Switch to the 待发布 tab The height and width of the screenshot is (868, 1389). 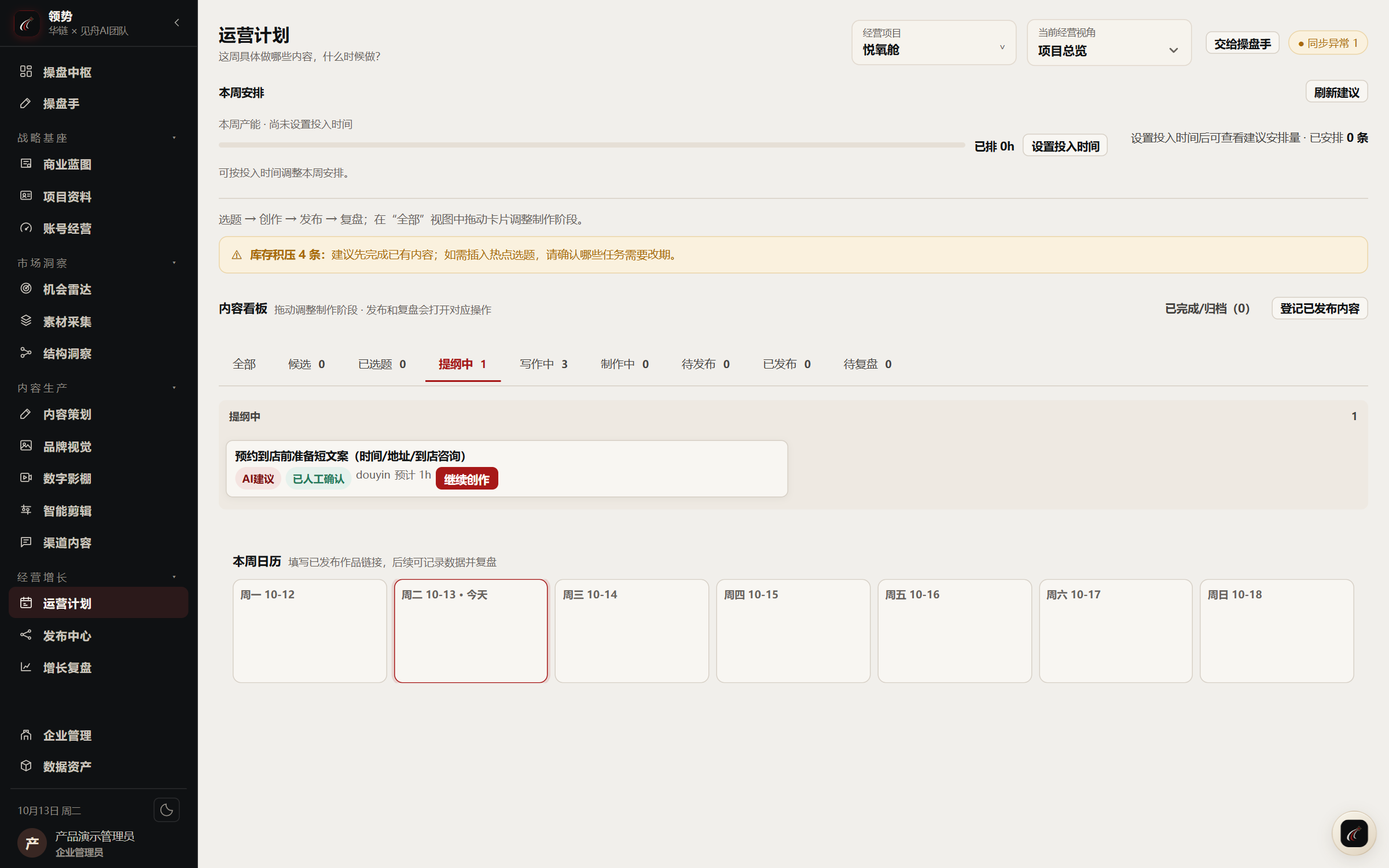click(x=705, y=364)
